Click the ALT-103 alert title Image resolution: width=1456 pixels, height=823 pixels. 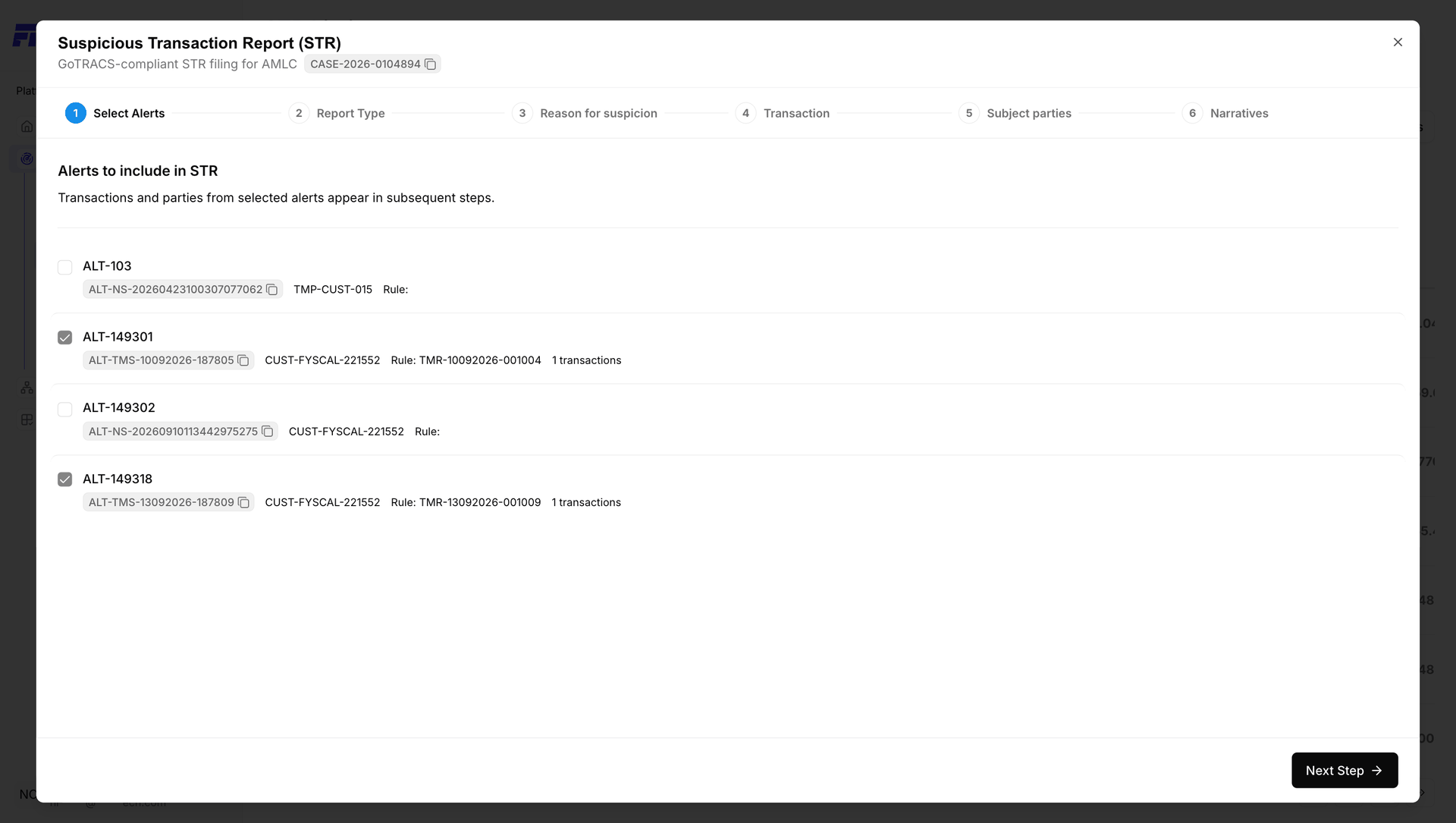click(107, 266)
